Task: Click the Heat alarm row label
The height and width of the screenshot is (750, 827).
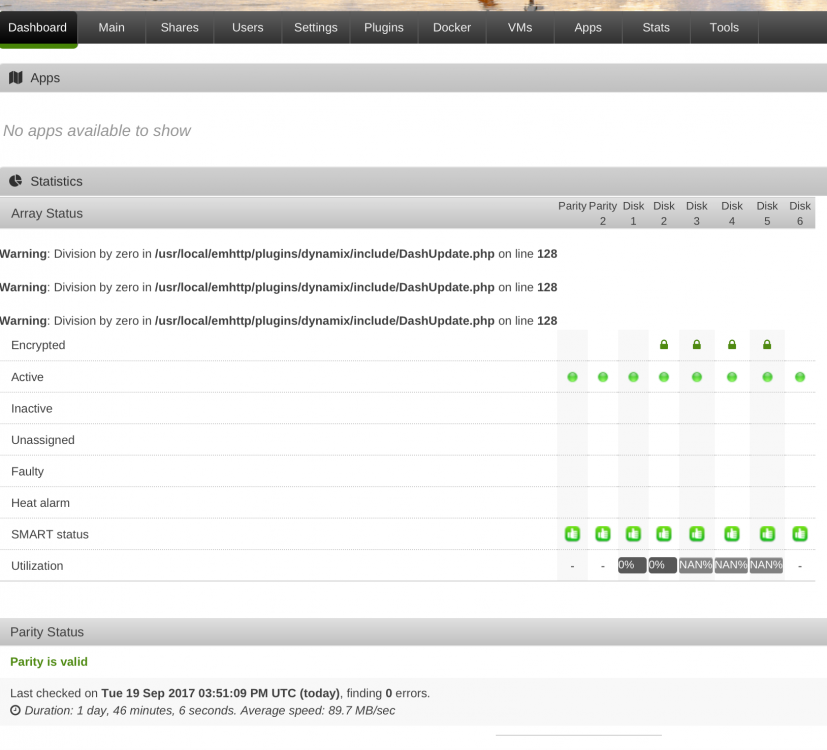Action: pyautogui.click(x=40, y=503)
